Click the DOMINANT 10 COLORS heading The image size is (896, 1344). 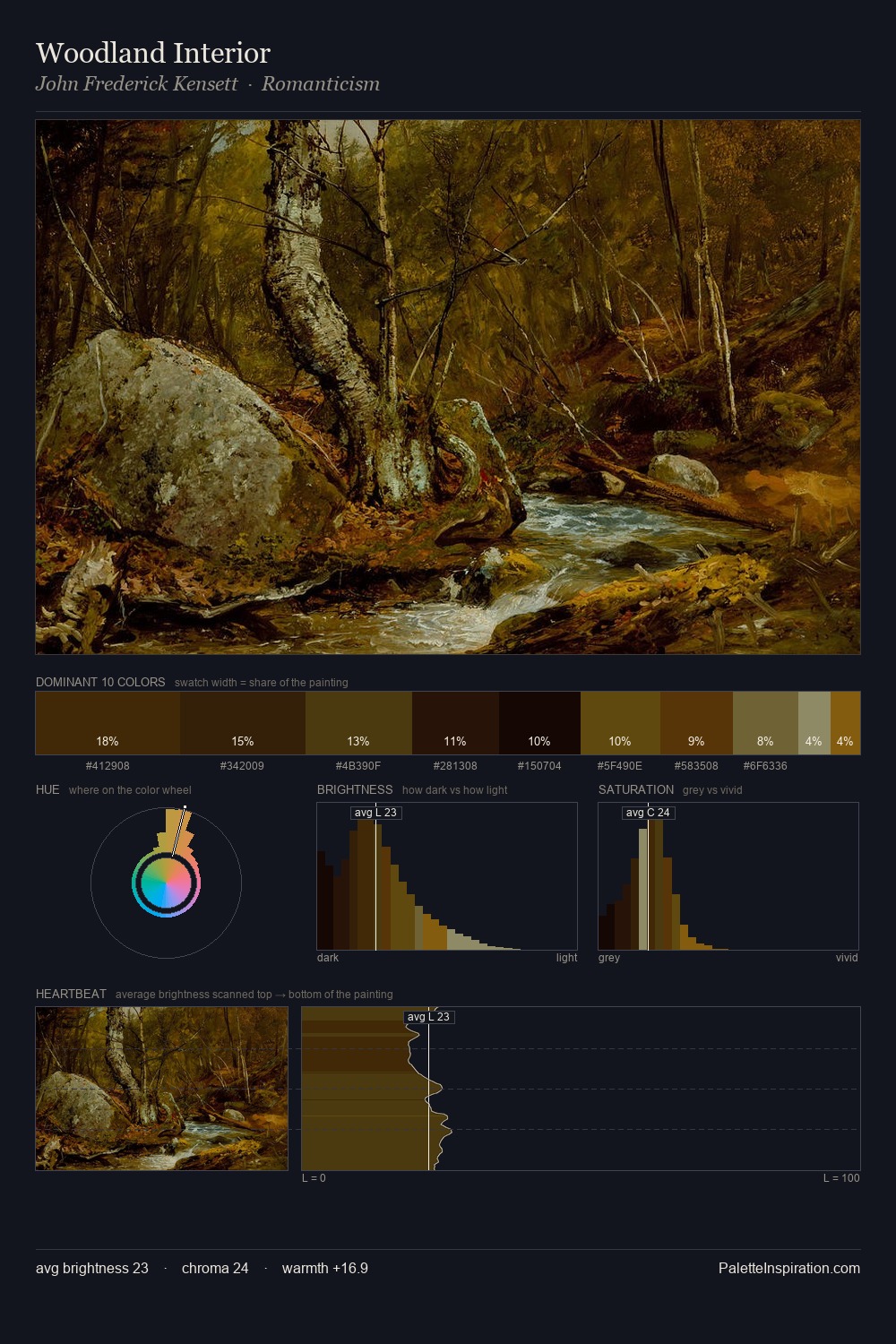(100, 682)
